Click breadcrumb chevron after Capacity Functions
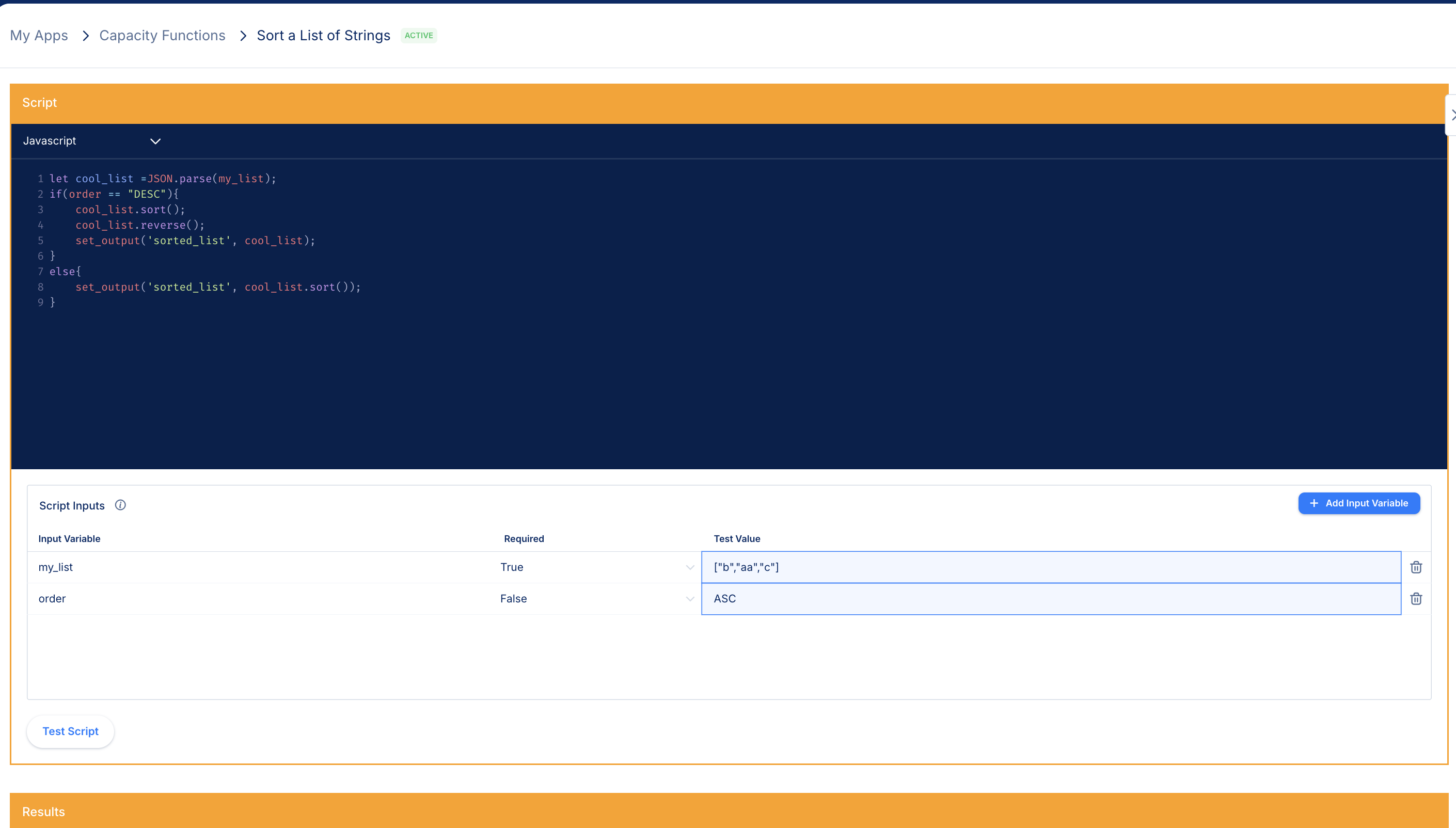 pyautogui.click(x=243, y=35)
